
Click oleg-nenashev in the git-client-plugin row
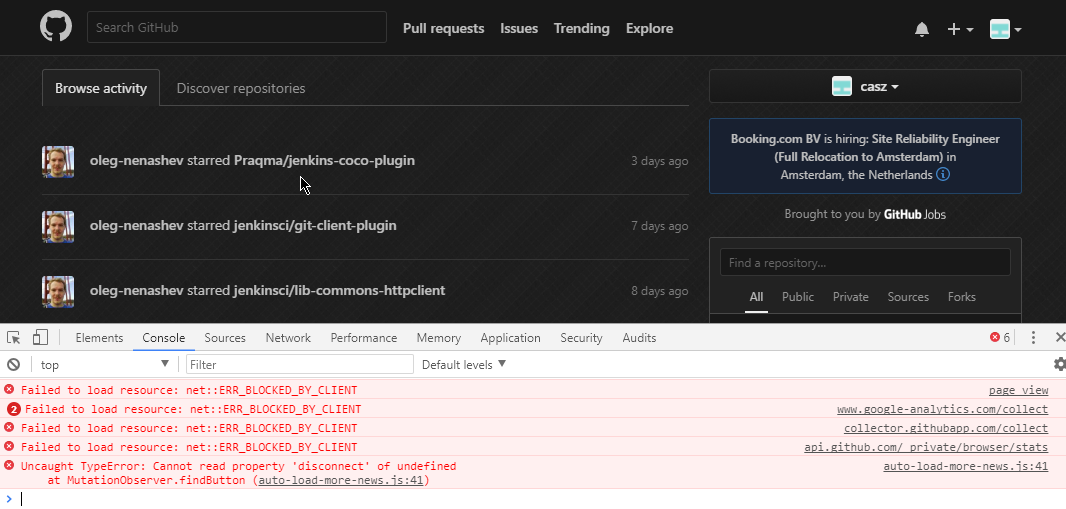point(137,226)
